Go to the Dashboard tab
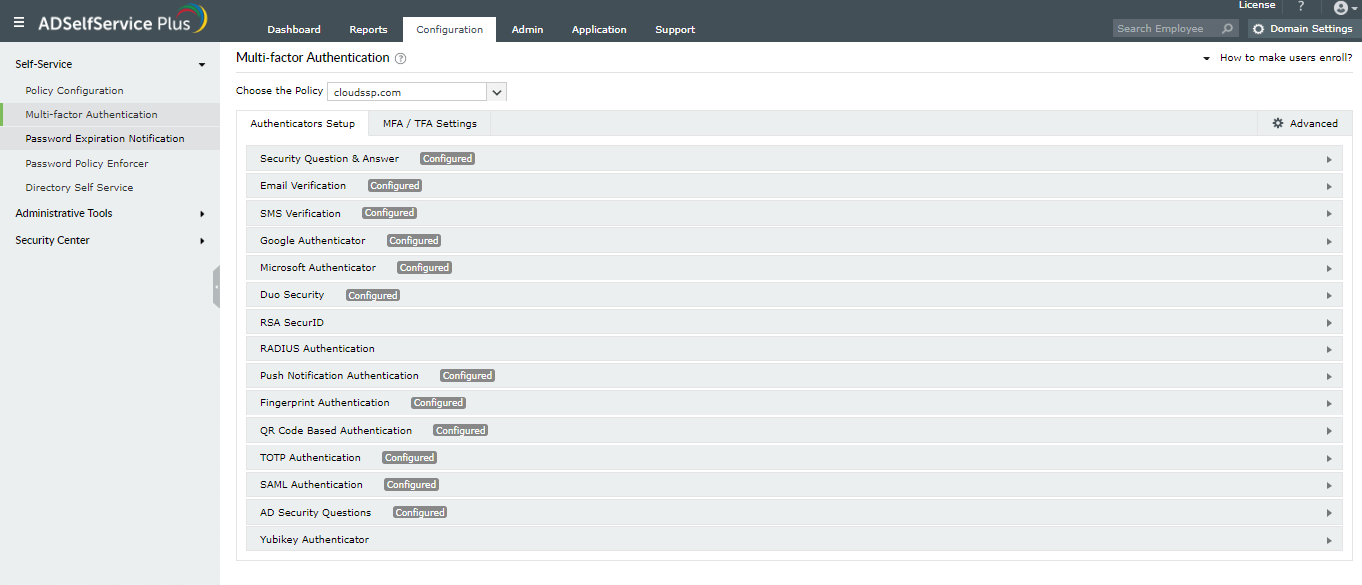The image size is (1362, 585). 294,30
